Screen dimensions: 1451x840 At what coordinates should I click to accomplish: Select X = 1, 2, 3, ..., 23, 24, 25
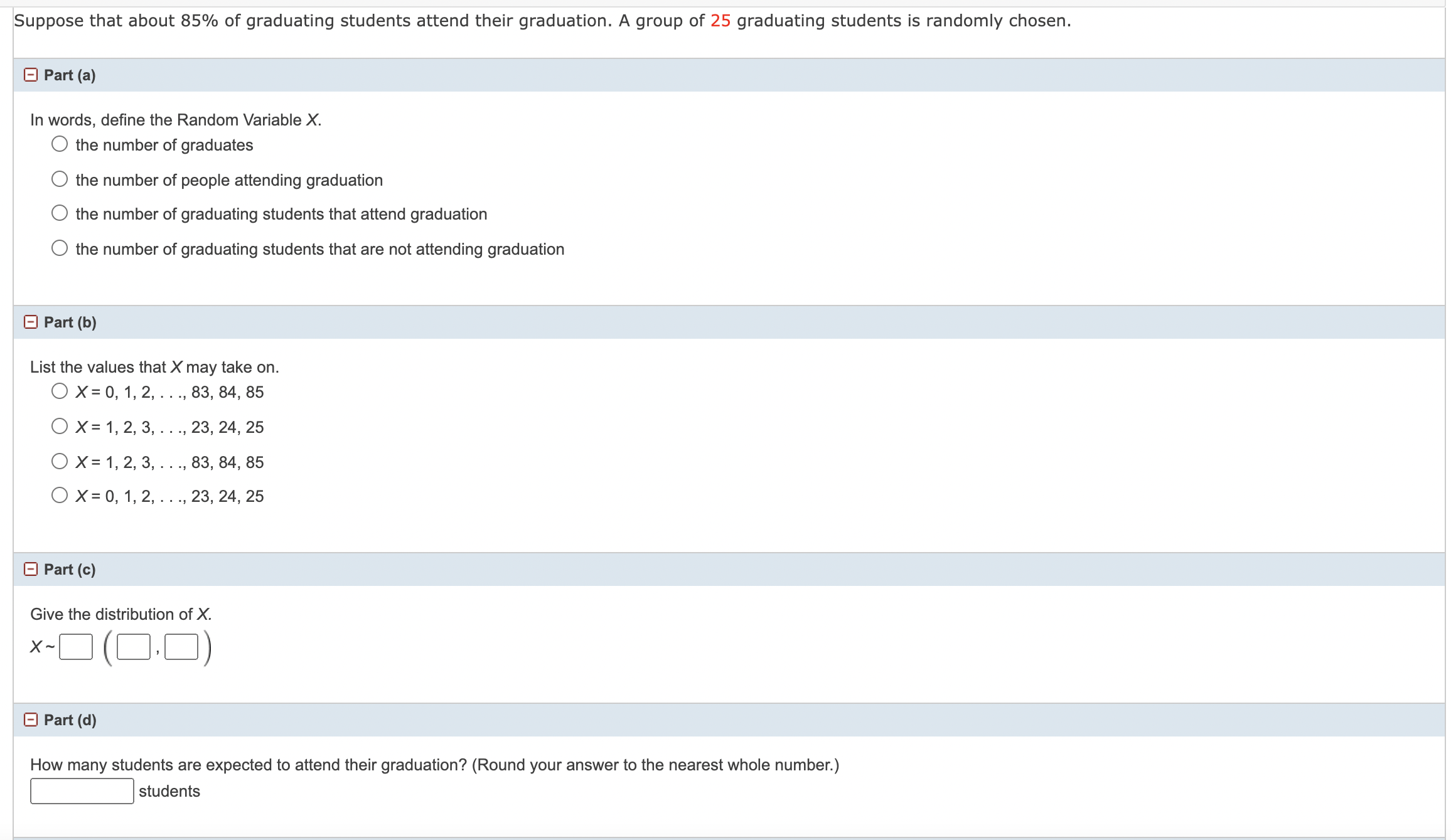point(59,426)
